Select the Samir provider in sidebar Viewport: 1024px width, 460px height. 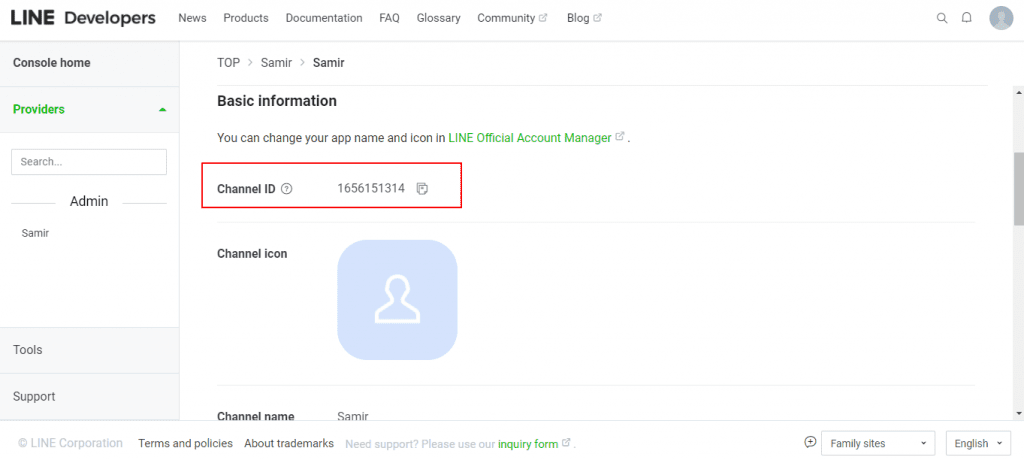coord(35,233)
